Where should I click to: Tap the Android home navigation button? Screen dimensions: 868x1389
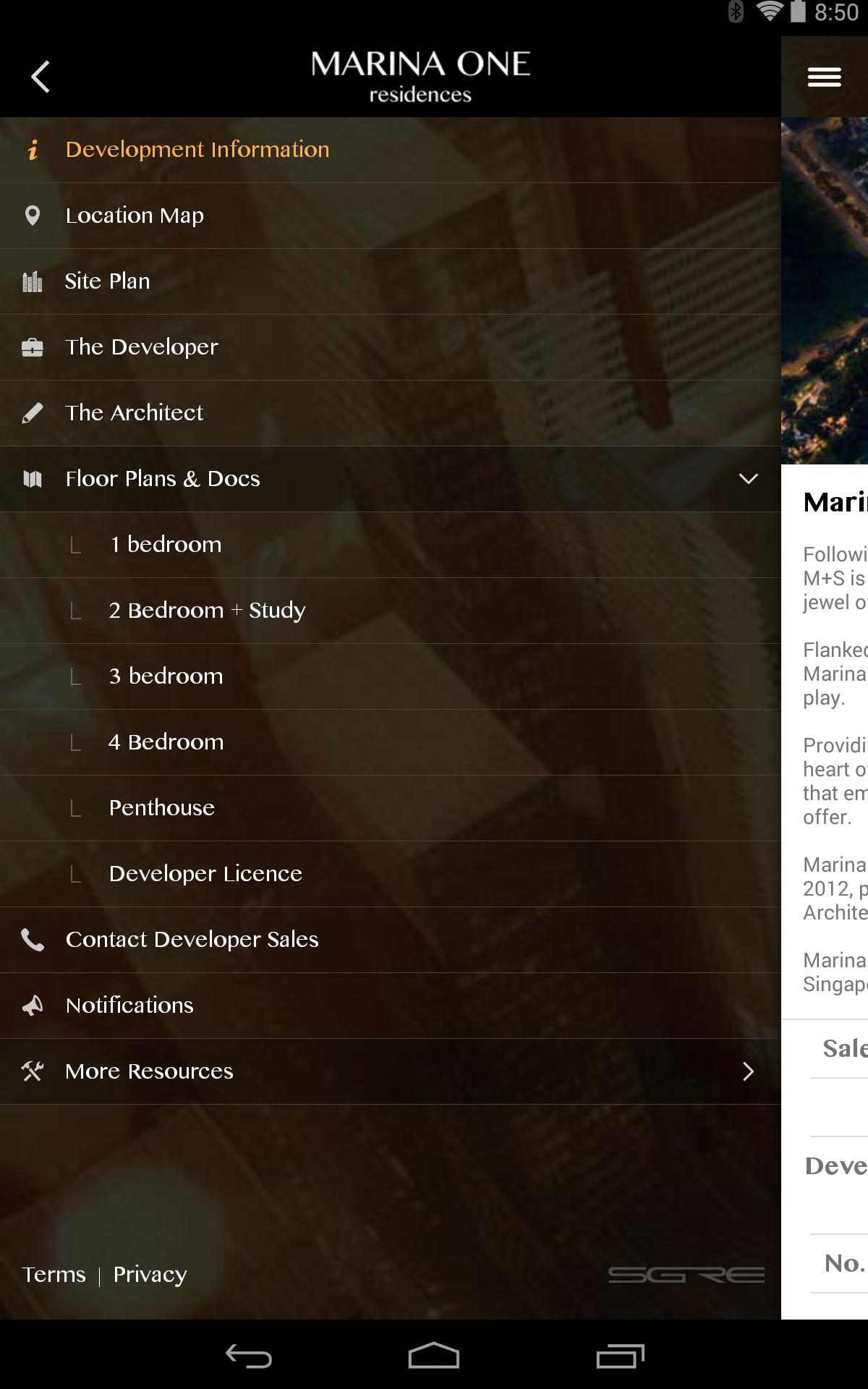click(x=434, y=1356)
